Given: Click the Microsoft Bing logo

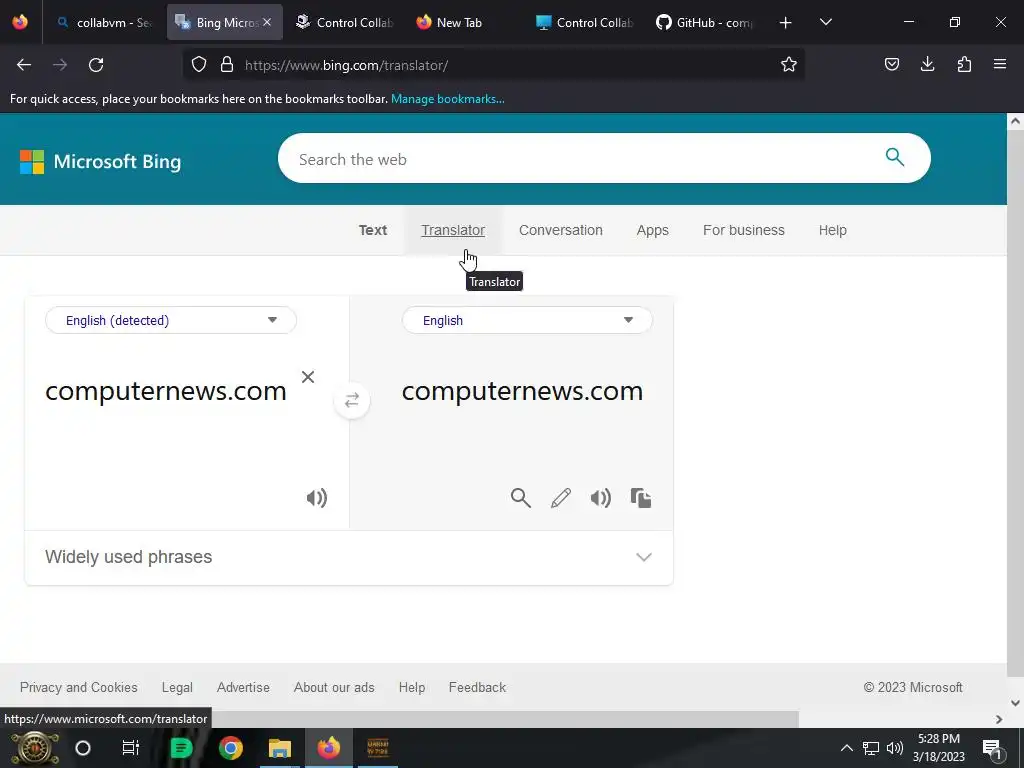Looking at the screenshot, I should pyautogui.click(x=100, y=161).
